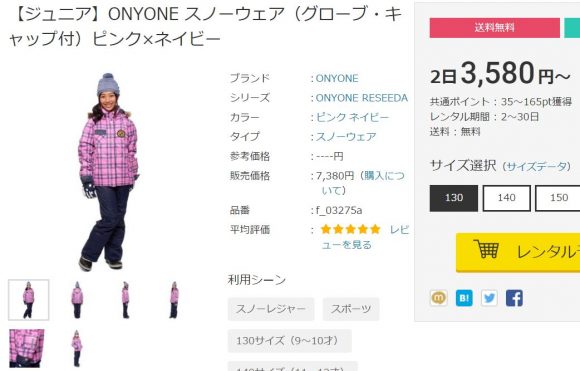The height and width of the screenshot is (371, 580).
Task: Select the first front-view product thumbnail
Action: [28, 300]
